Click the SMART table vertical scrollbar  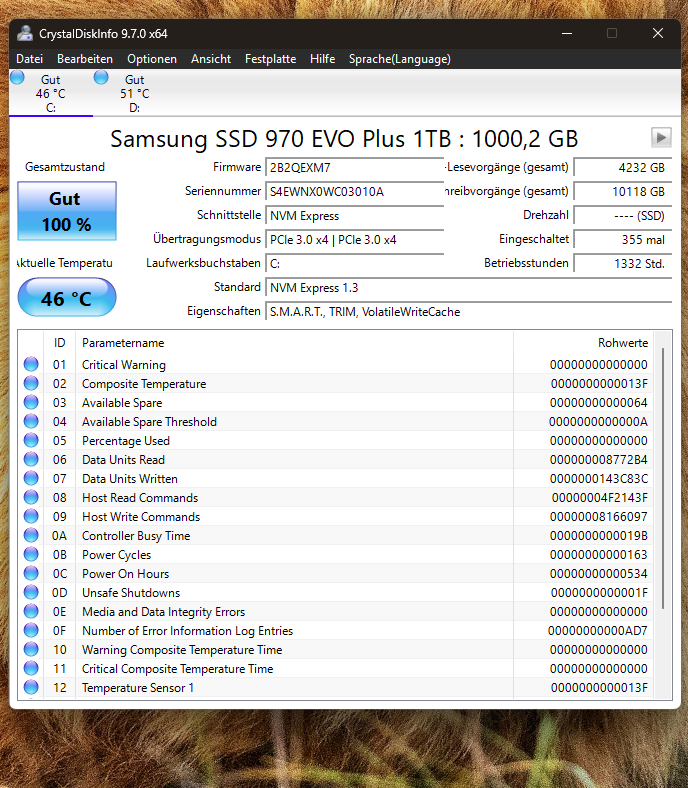(x=663, y=478)
